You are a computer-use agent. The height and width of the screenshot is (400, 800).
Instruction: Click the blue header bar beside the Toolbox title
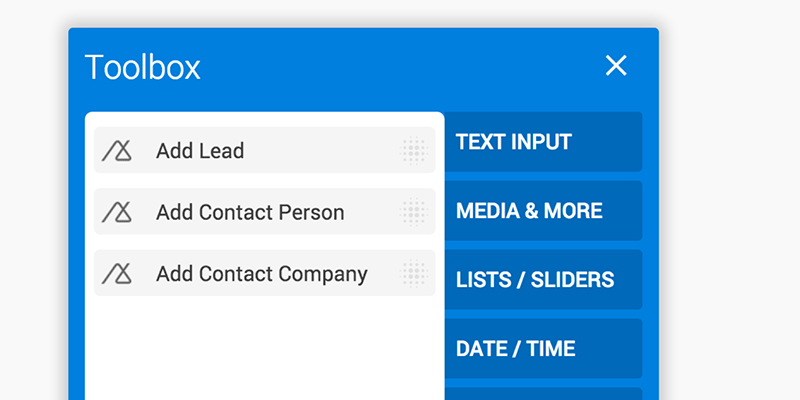point(398,66)
